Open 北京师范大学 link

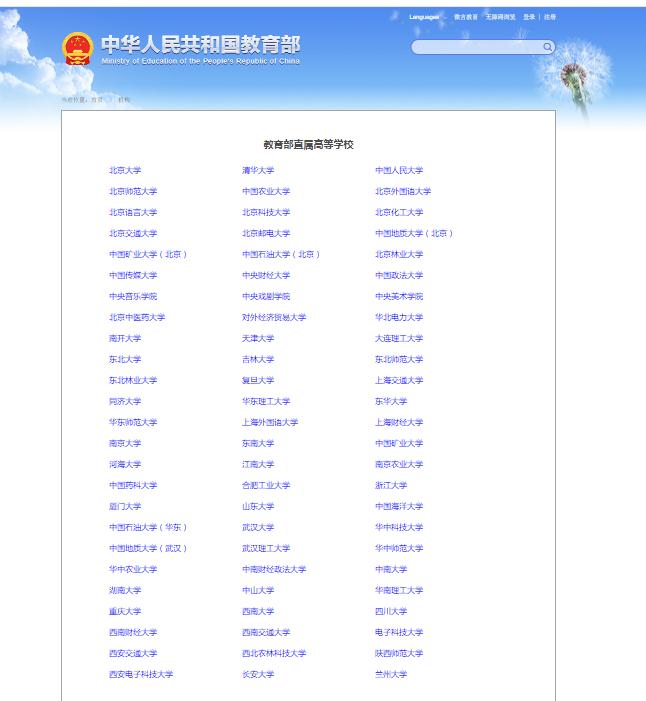tap(133, 191)
